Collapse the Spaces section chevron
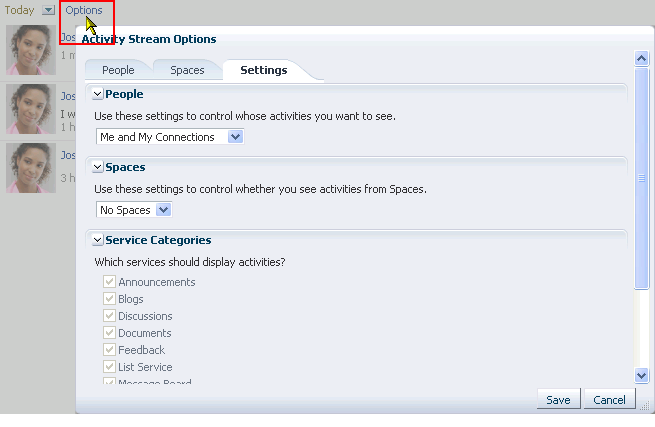The image size is (655, 427). point(97,167)
